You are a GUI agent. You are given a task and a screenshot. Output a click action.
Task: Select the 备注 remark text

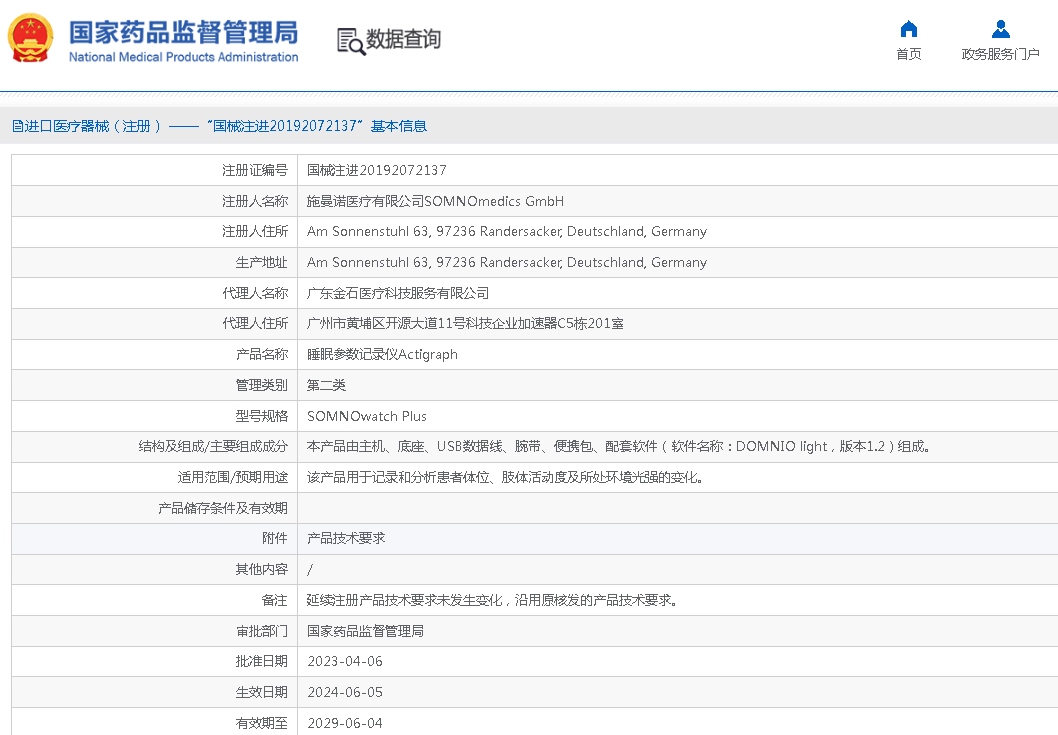point(492,600)
